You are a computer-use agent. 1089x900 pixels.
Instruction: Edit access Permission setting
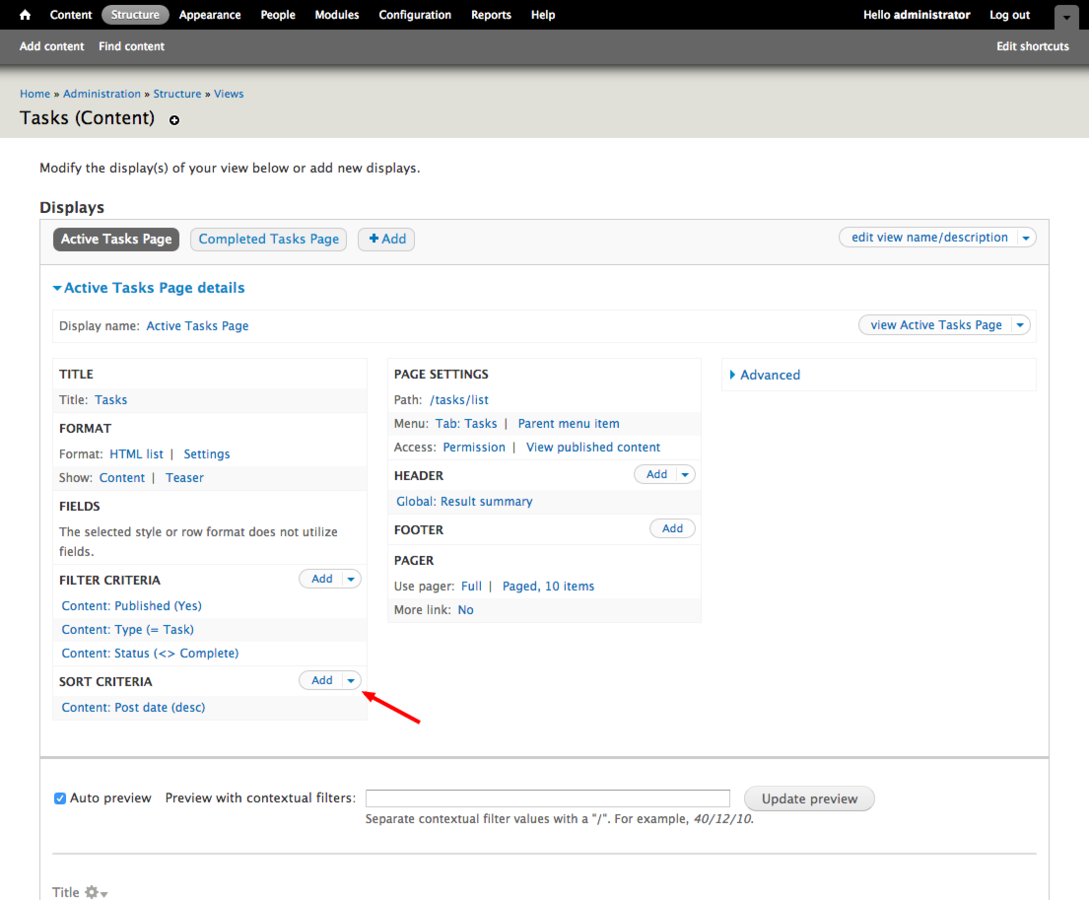point(474,447)
